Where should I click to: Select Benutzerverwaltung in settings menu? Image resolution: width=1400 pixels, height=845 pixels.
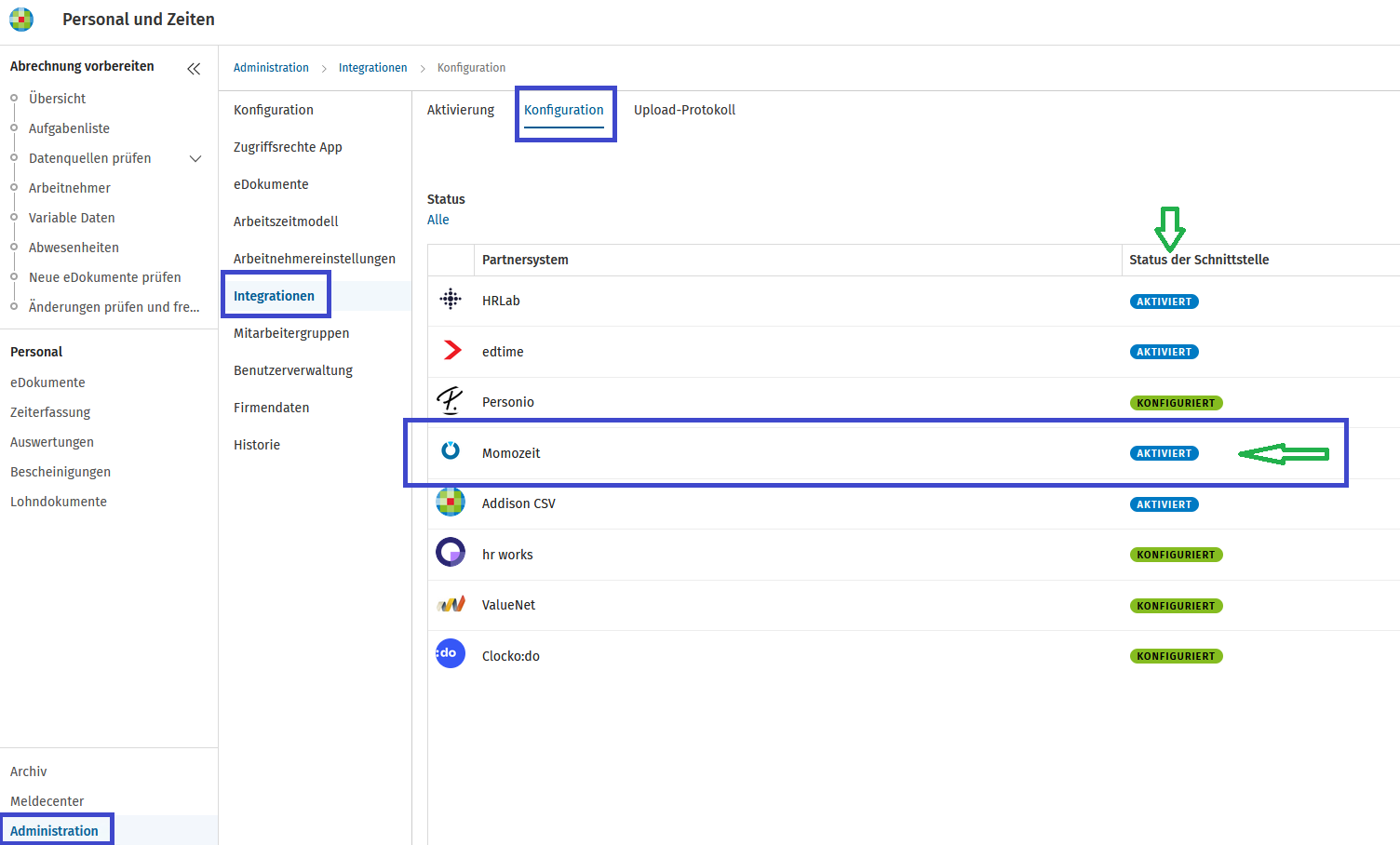[x=293, y=370]
